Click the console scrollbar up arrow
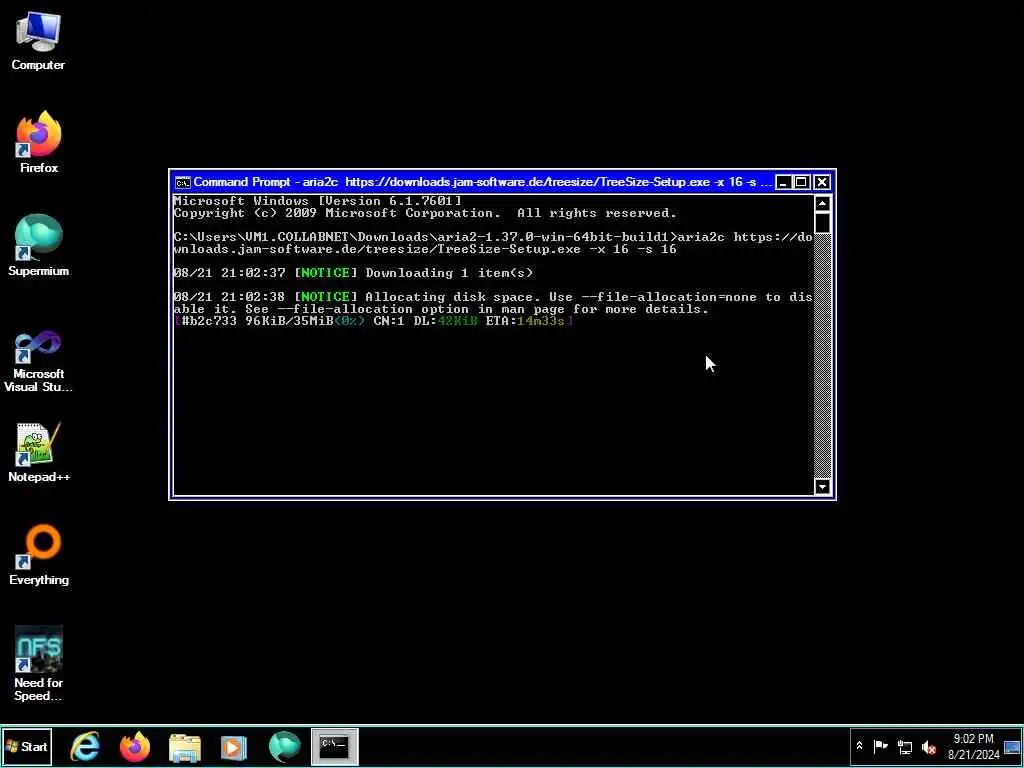Screen dimensions: 1024x768 click(822, 203)
